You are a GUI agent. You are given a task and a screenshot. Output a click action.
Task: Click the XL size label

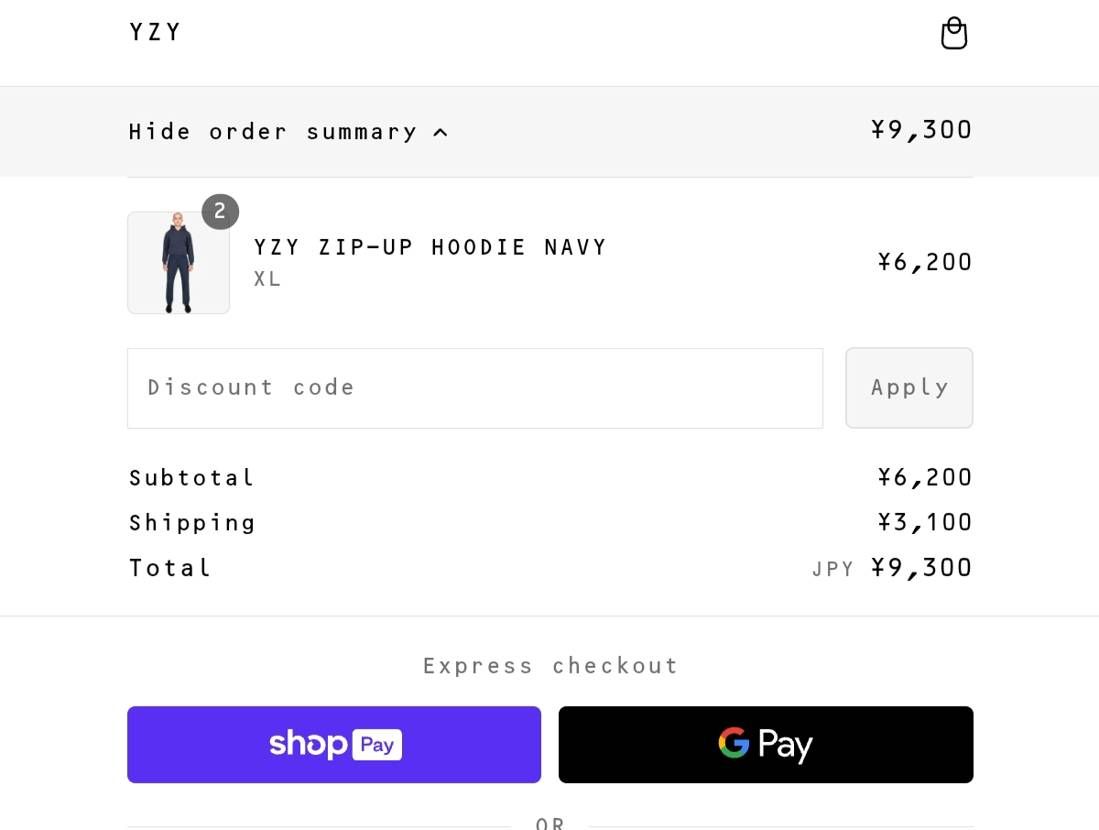coord(267,279)
